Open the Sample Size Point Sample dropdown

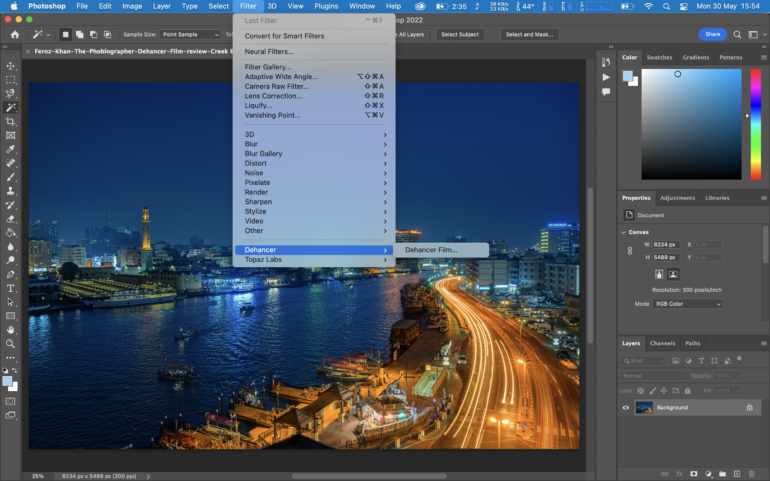(x=191, y=34)
